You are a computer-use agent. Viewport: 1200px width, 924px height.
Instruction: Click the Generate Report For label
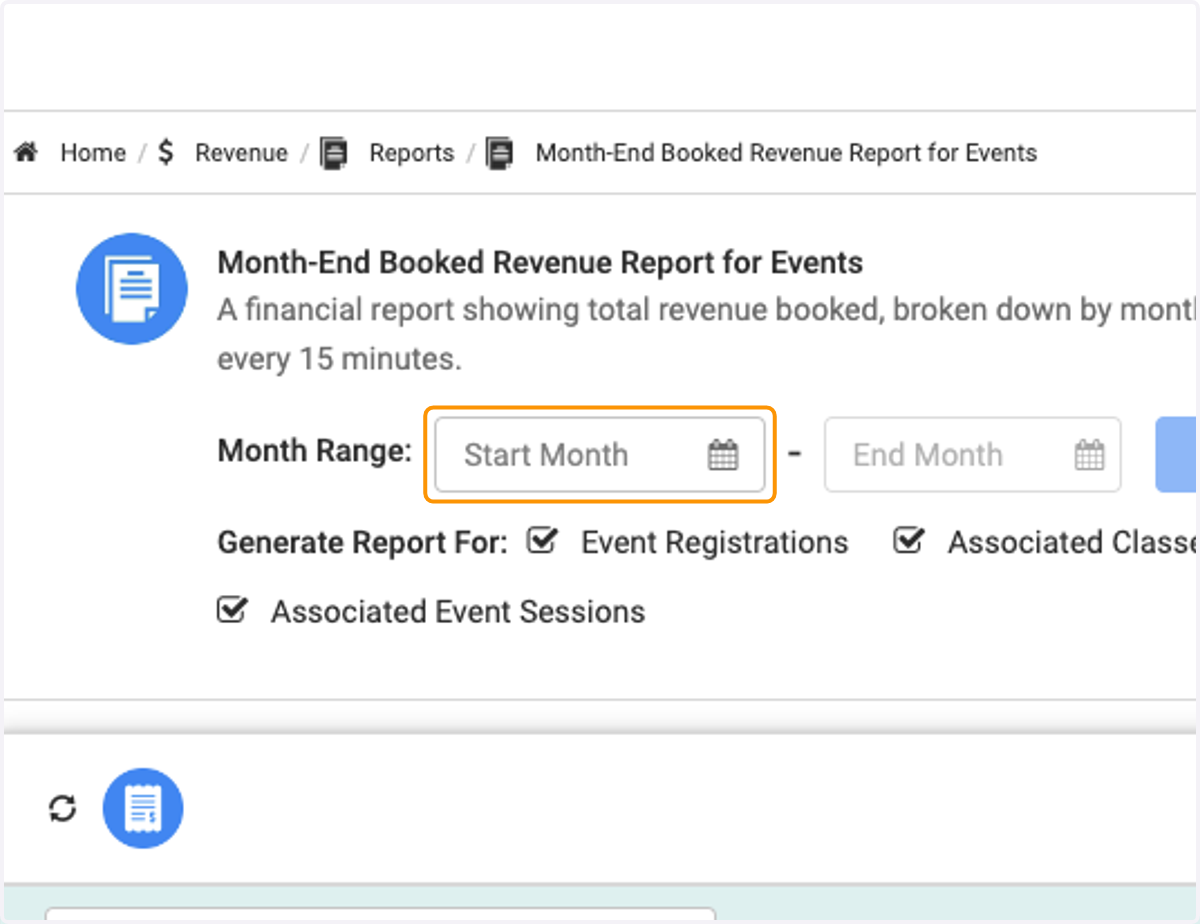(363, 542)
